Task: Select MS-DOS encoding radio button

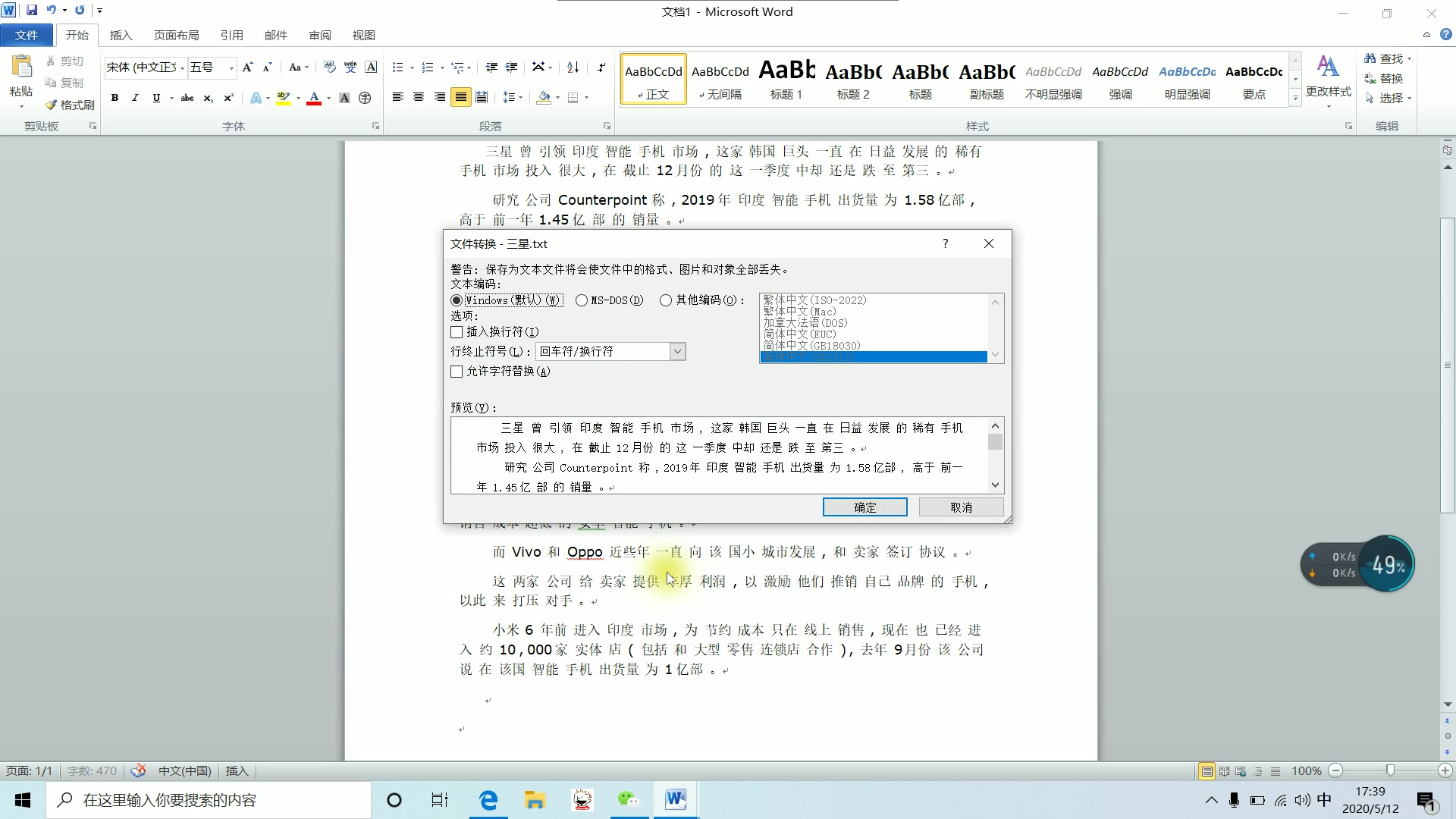Action: pyautogui.click(x=582, y=300)
